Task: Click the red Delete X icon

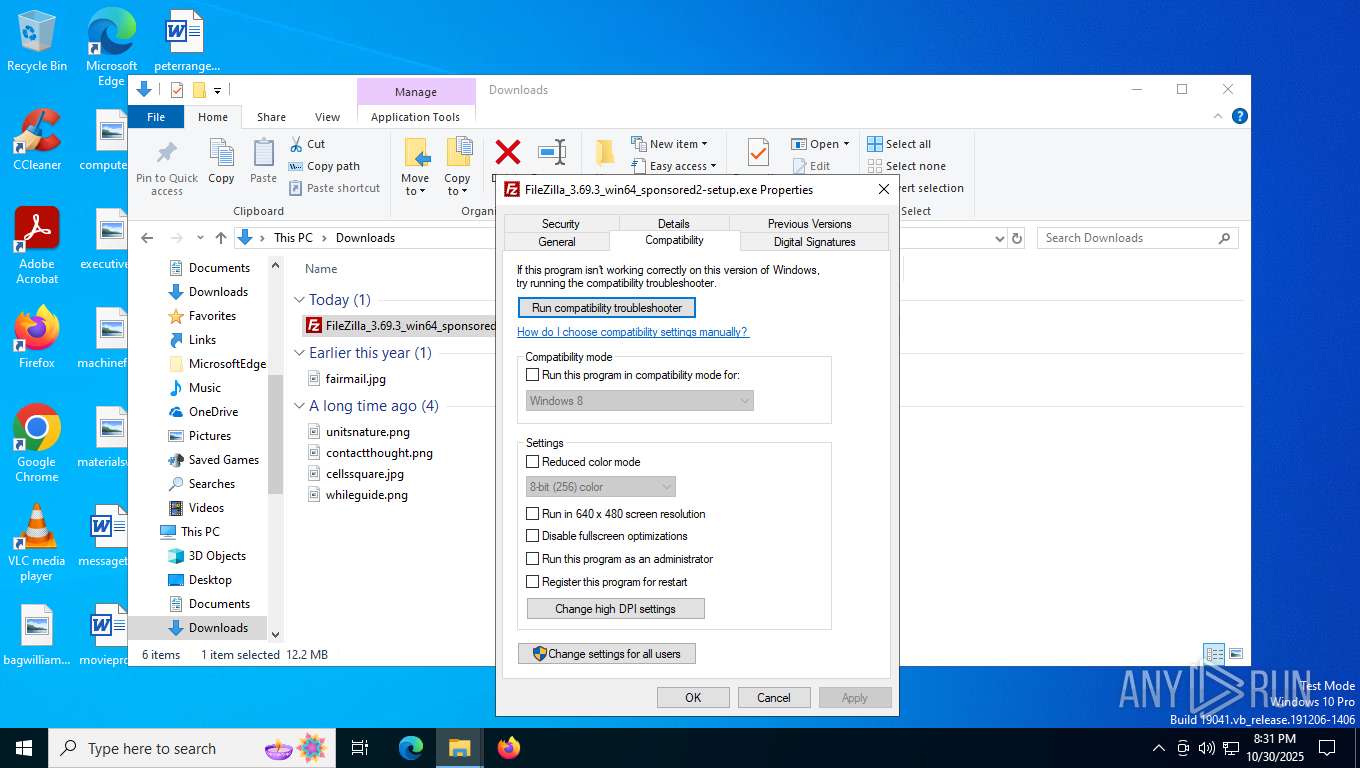Action: 508,152
